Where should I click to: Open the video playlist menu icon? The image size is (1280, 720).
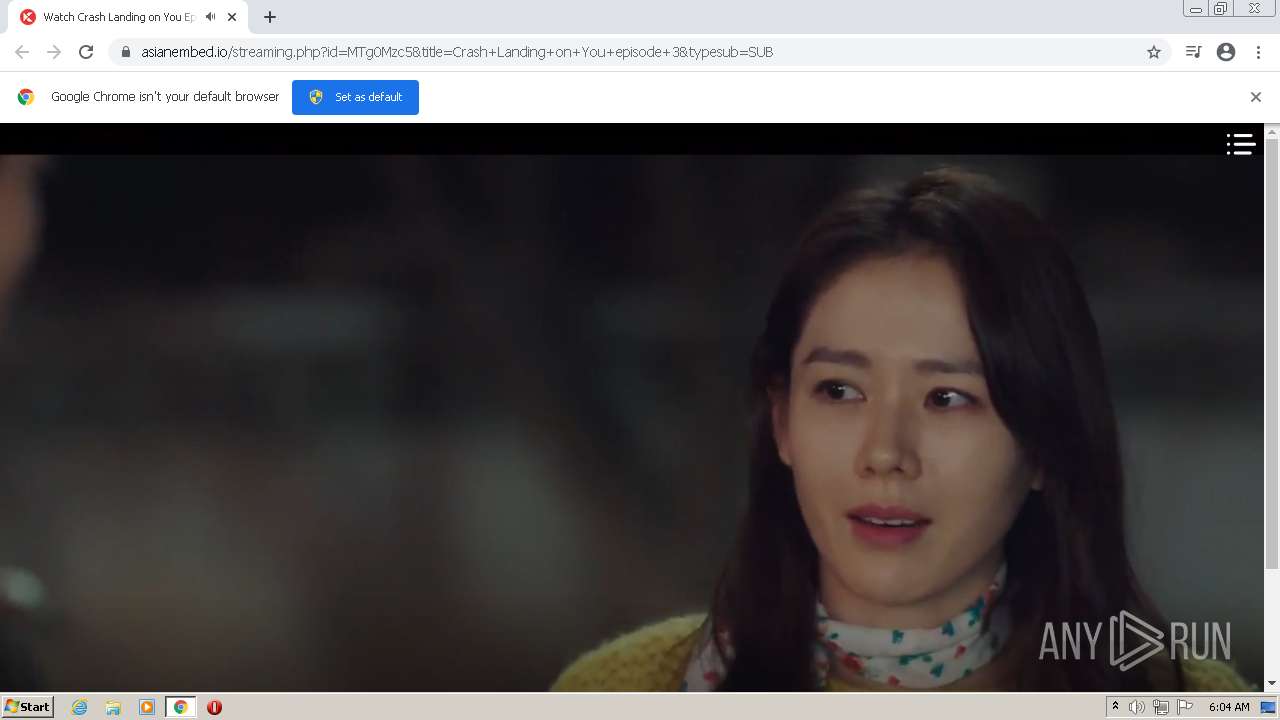[x=1241, y=145]
